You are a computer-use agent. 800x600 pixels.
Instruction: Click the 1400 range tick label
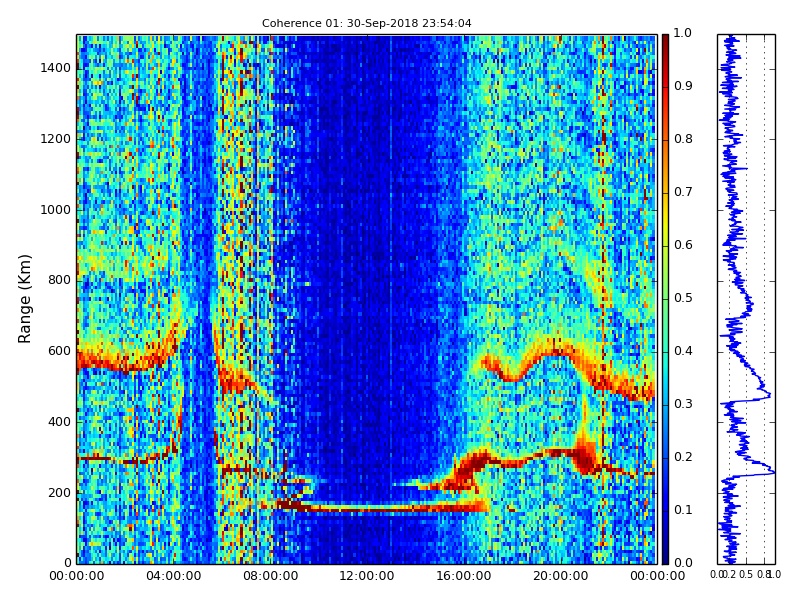pos(56,68)
